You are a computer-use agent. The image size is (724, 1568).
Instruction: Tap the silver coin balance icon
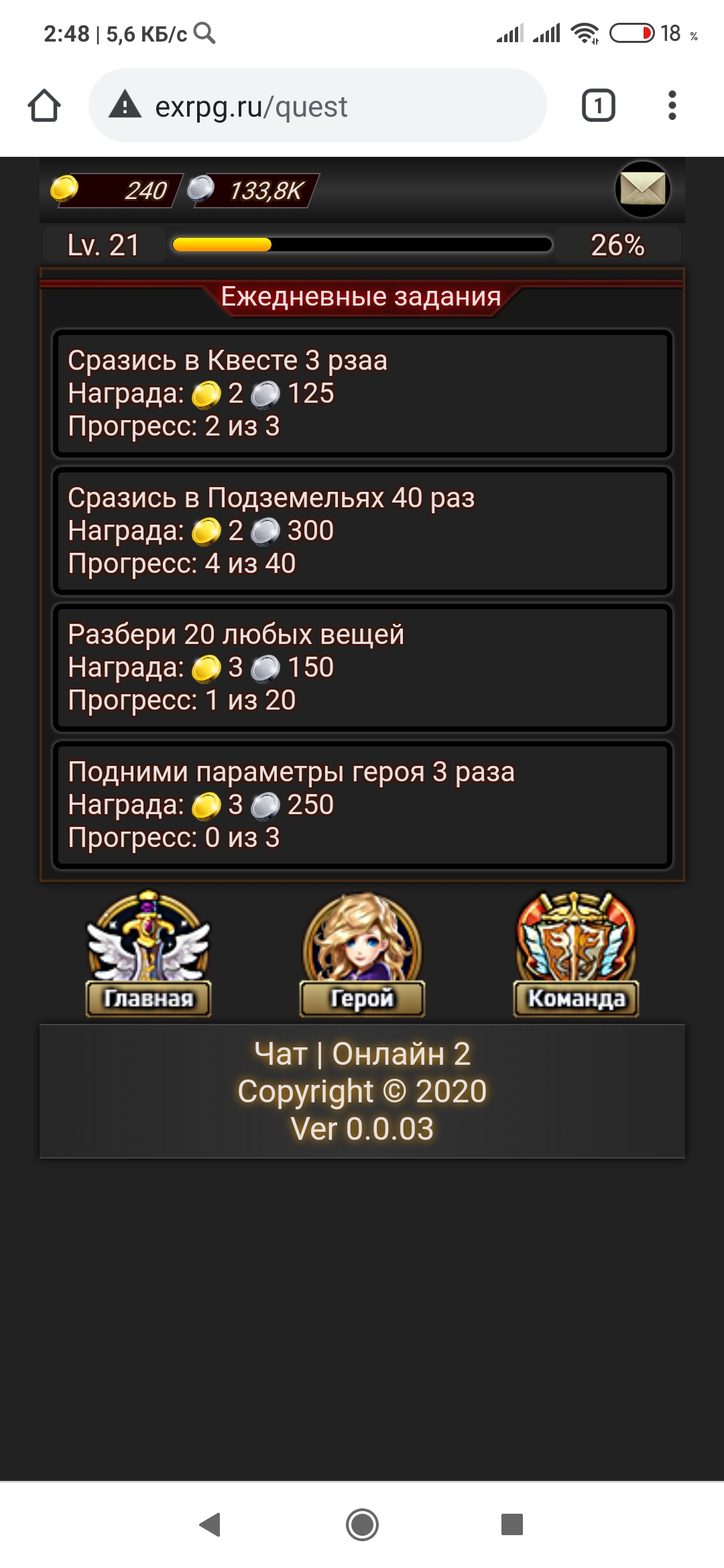pos(200,188)
